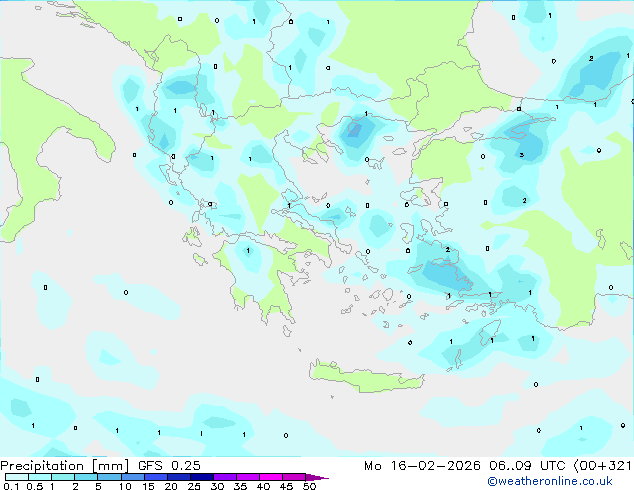Click the 30–35 mm purple legend swatch
Viewport: 634px width, 490px height.
224,477
